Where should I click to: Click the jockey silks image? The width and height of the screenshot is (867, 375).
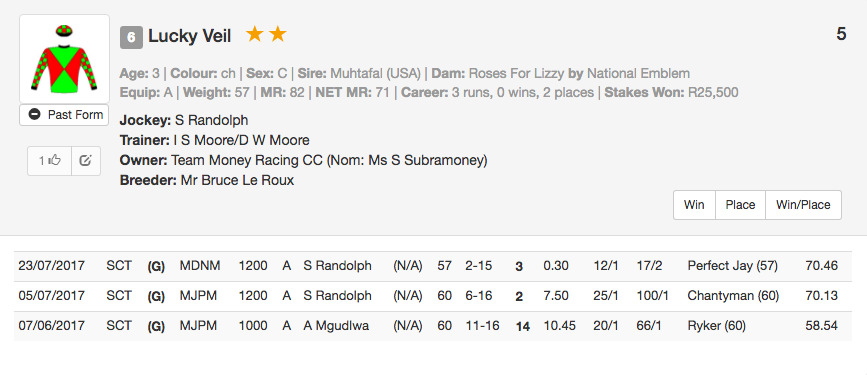[65, 59]
